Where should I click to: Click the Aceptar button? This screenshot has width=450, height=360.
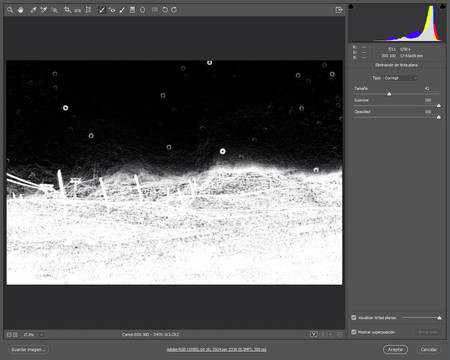pos(395,350)
